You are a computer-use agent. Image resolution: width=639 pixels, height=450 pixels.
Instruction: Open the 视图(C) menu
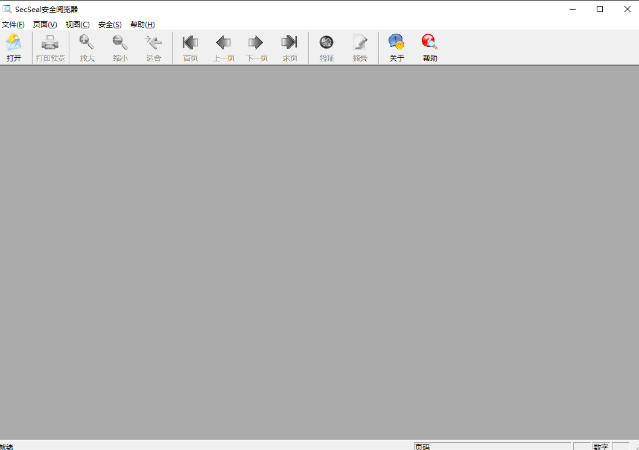tap(77, 24)
